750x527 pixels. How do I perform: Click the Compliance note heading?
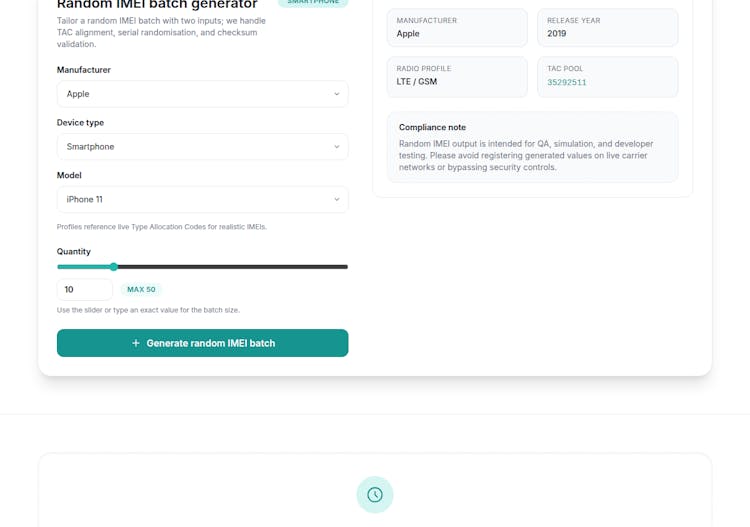click(432, 127)
